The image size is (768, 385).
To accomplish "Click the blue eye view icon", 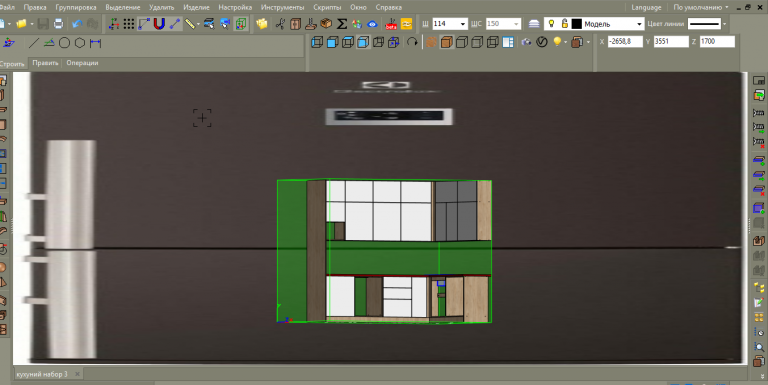I will 372,24.
